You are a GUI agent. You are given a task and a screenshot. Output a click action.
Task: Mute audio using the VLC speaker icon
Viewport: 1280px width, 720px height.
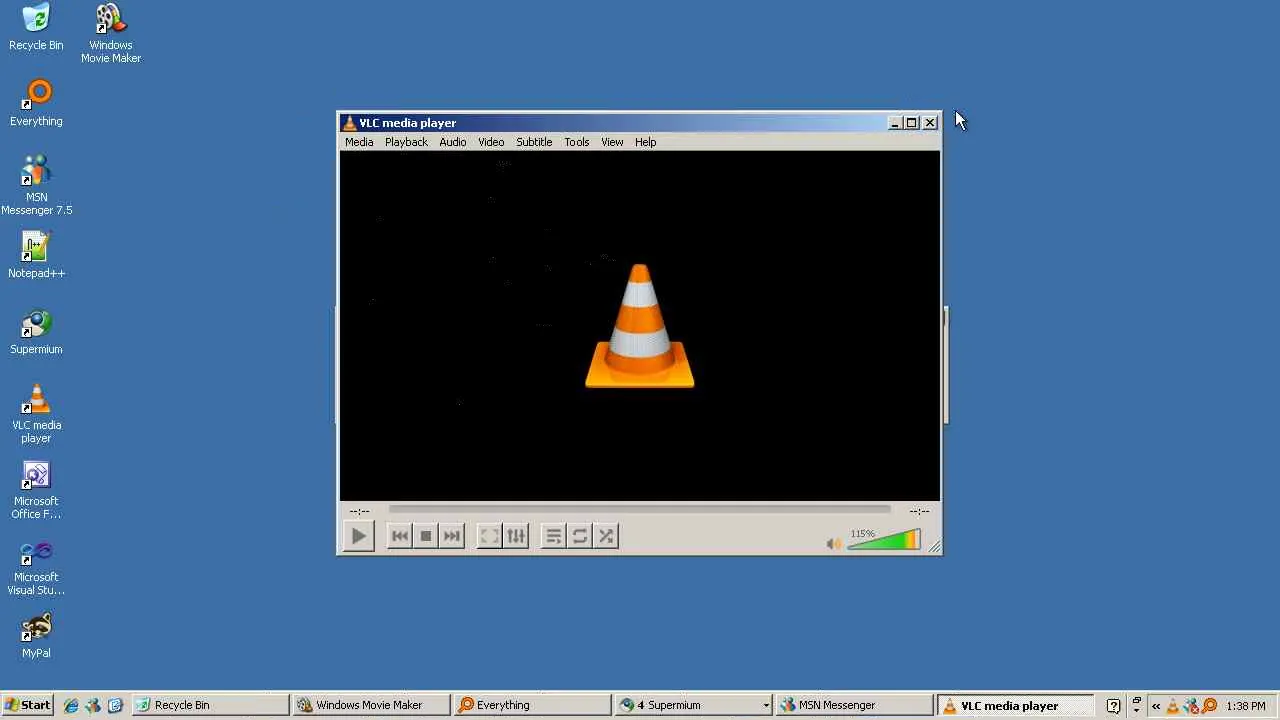coord(833,543)
